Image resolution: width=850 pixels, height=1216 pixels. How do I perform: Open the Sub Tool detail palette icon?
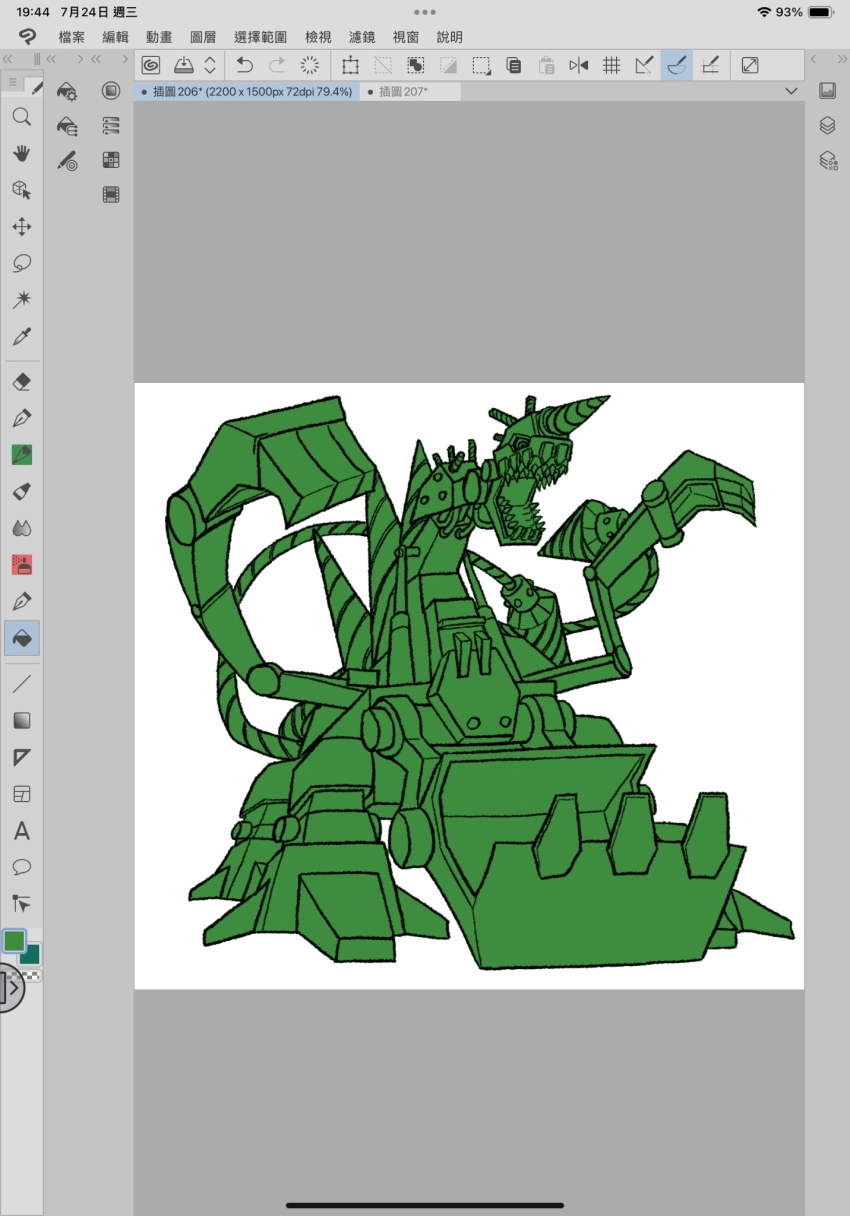tap(67, 92)
